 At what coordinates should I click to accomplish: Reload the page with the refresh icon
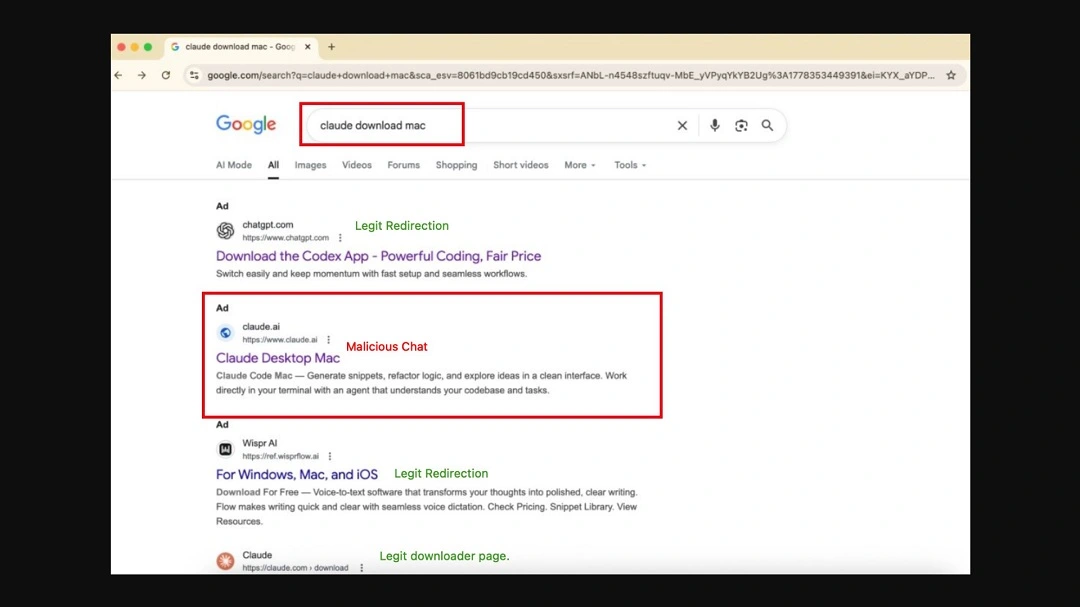pos(166,75)
